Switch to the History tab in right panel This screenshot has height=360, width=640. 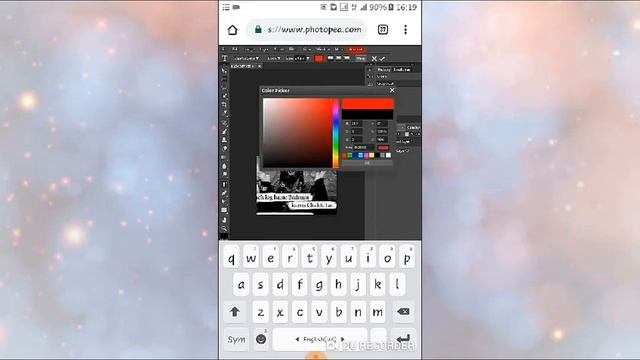click(x=383, y=70)
